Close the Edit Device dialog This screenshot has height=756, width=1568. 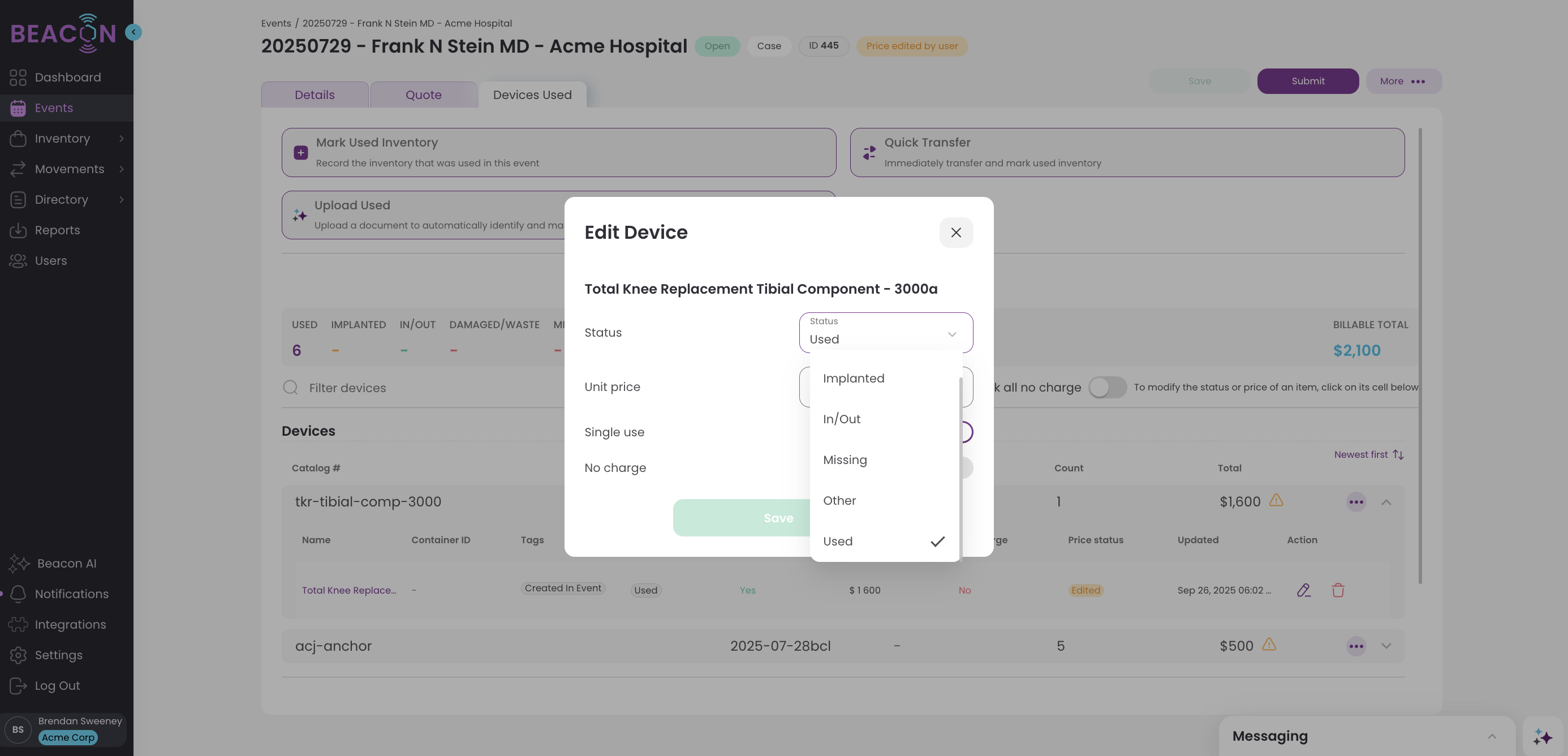[x=955, y=233]
